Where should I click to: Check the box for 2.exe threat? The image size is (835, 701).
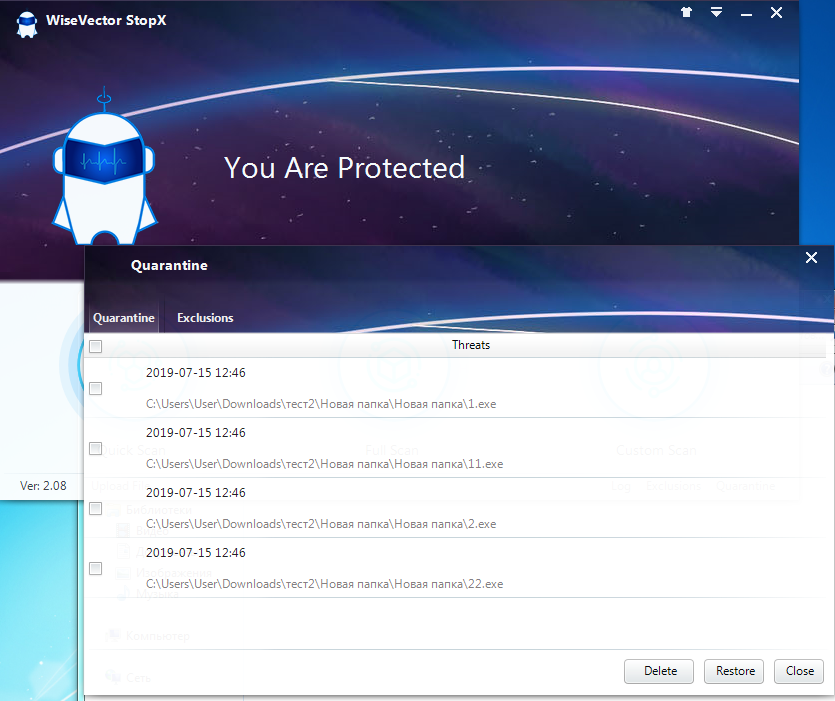pos(96,509)
